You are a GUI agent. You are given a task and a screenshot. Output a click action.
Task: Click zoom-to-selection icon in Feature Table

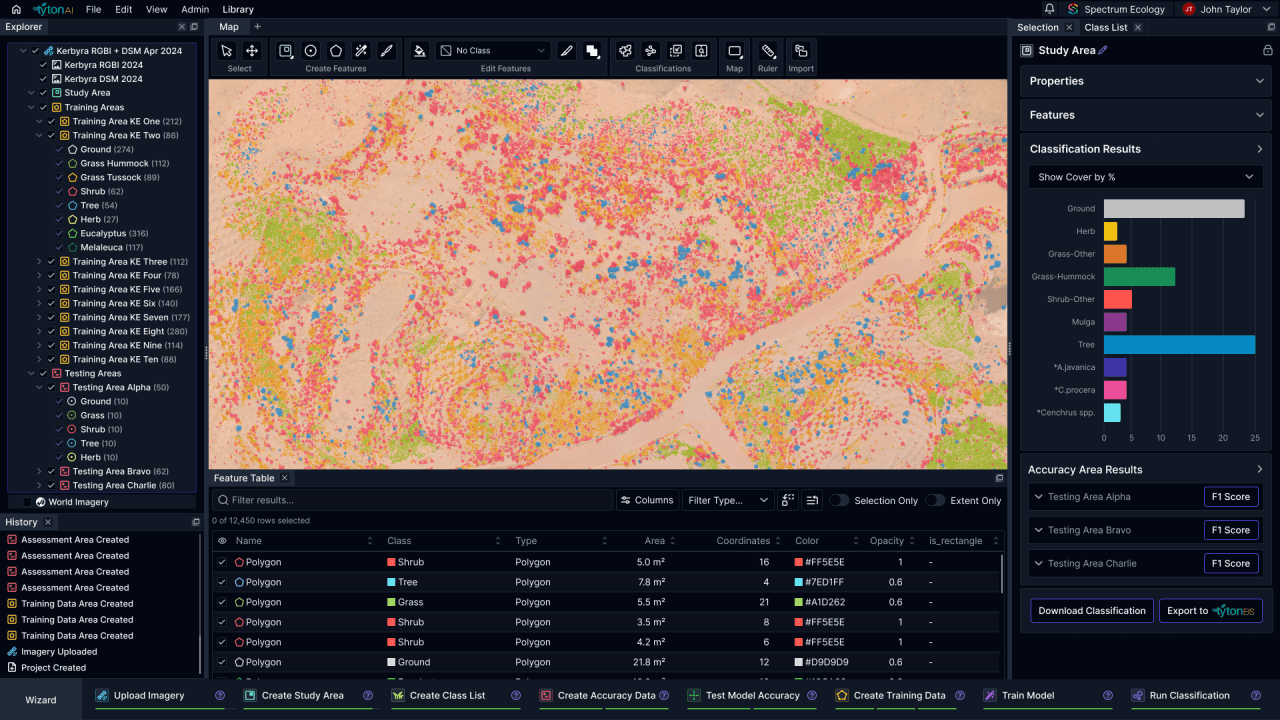coord(788,500)
